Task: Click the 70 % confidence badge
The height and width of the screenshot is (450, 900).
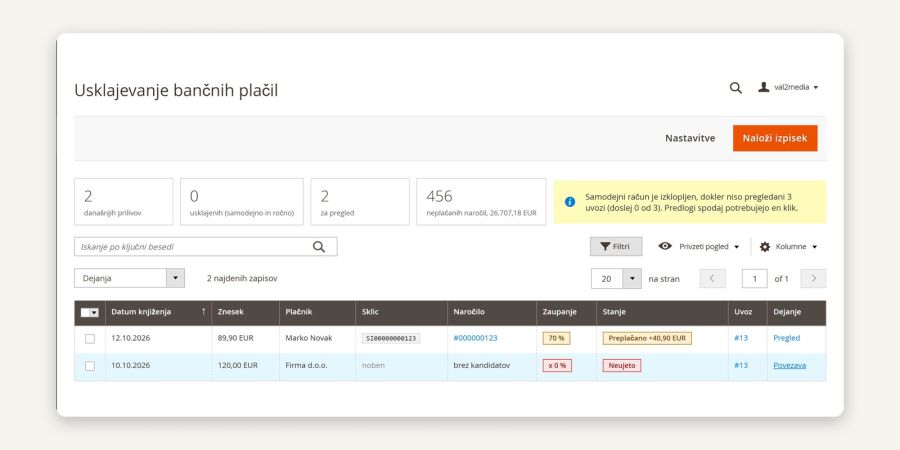Action: [x=556, y=338]
